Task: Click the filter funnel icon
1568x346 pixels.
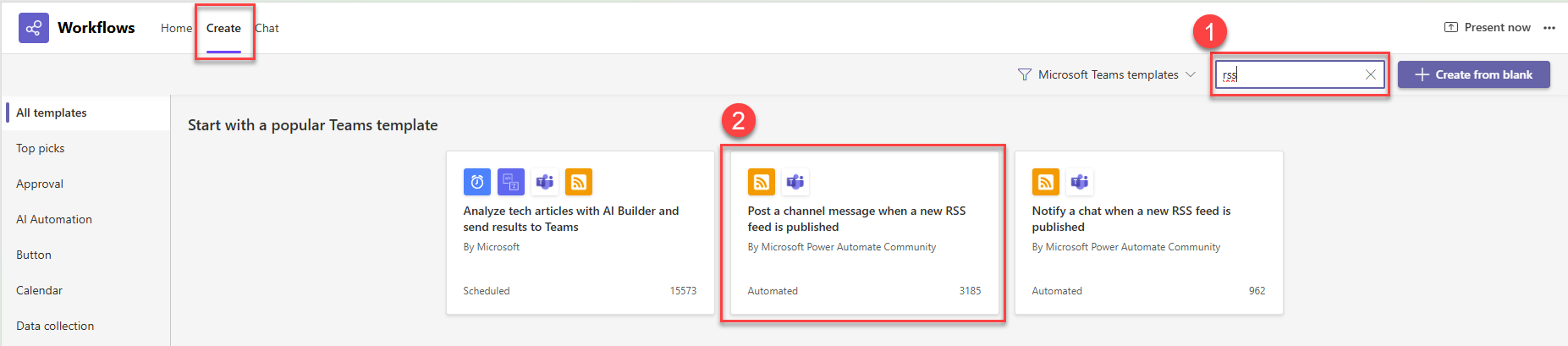Action: point(1024,74)
